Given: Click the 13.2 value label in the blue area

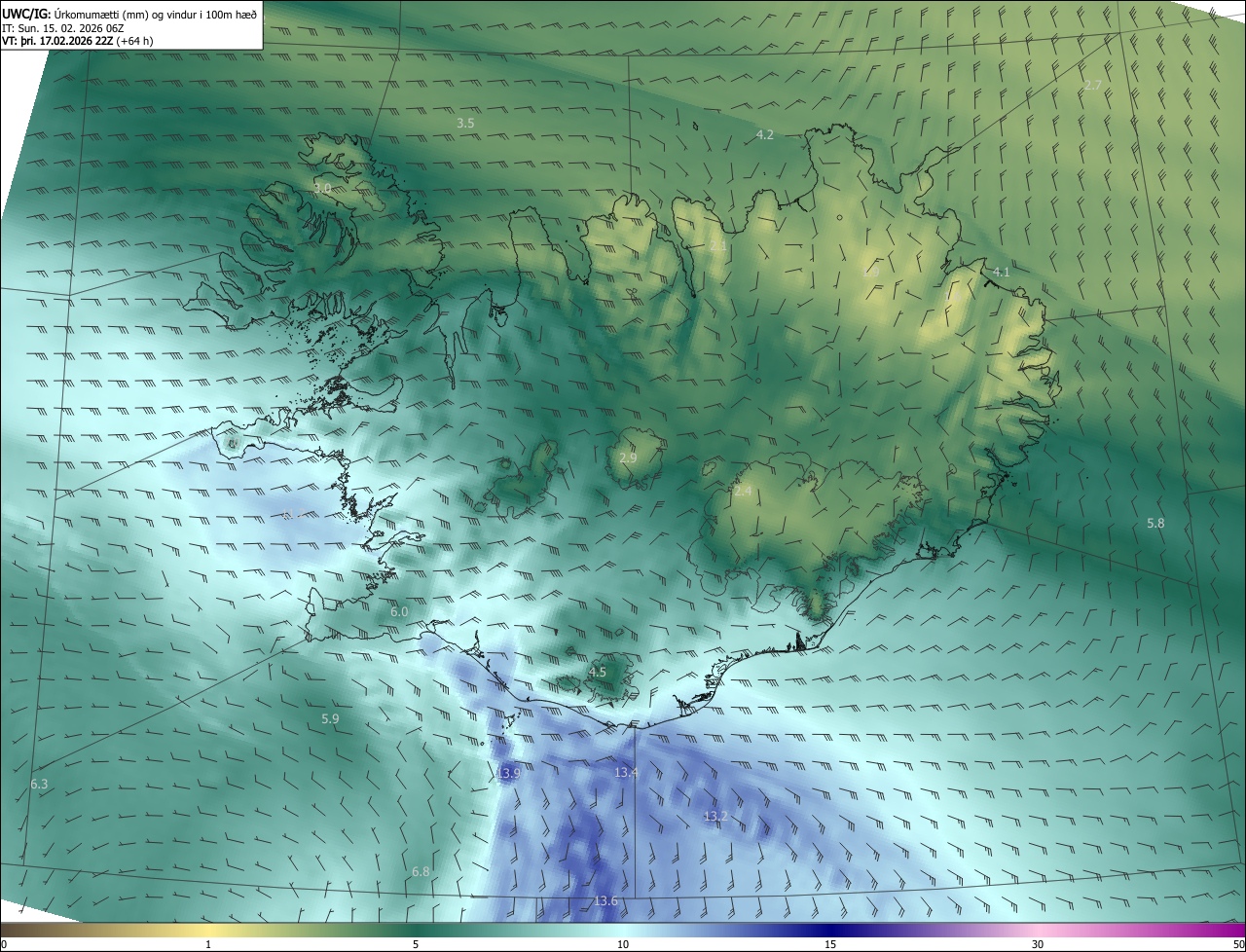Looking at the screenshot, I should [x=715, y=816].
